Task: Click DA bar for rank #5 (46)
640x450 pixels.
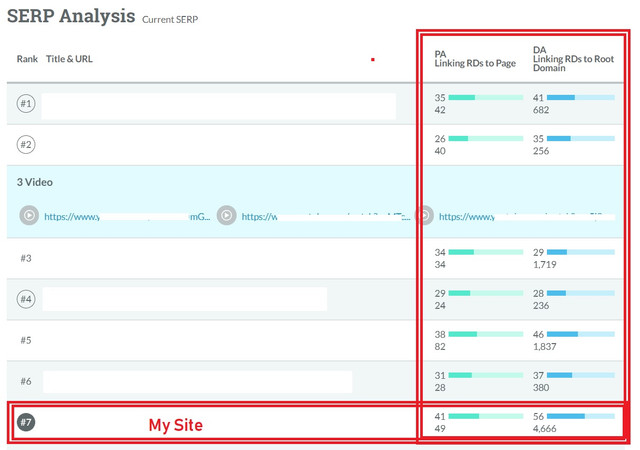Action: coord(581,334)
